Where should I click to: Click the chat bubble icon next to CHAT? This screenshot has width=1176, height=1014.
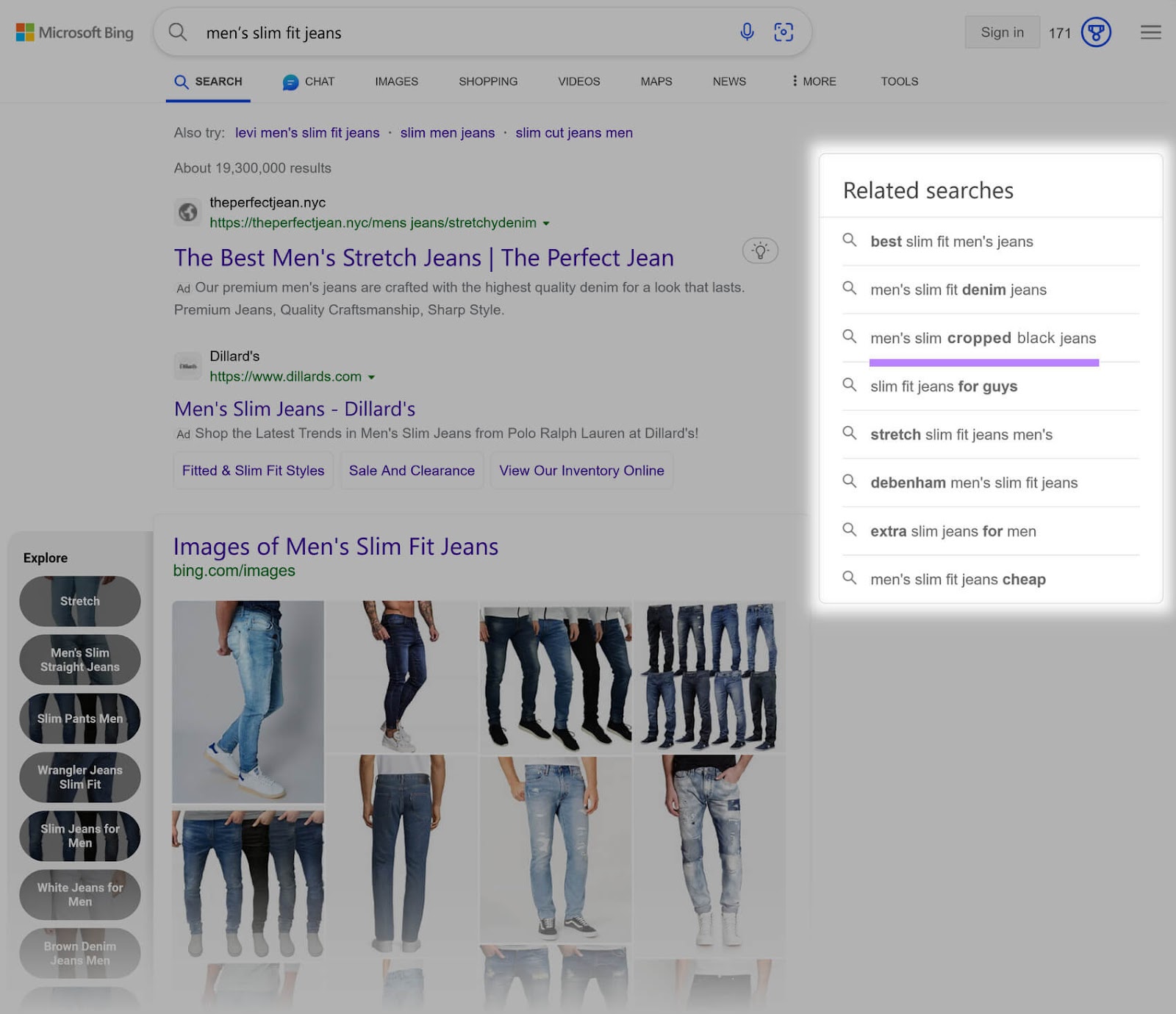click(x=290, y=82)
